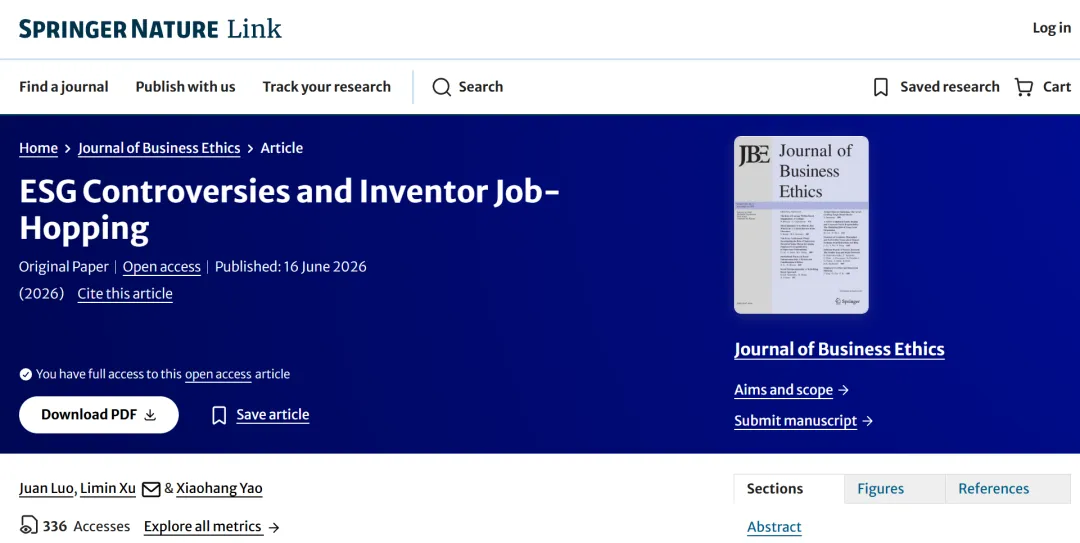Open the shopping cart icon
The width and height of the screenshot is (1080, 543).
point(1024,87)
